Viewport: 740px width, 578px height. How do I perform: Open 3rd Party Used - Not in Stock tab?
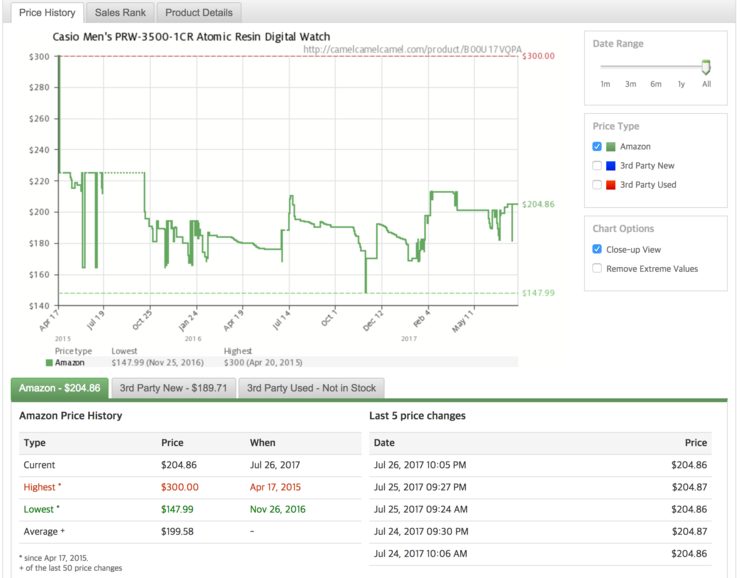click(x=311, y=388)
